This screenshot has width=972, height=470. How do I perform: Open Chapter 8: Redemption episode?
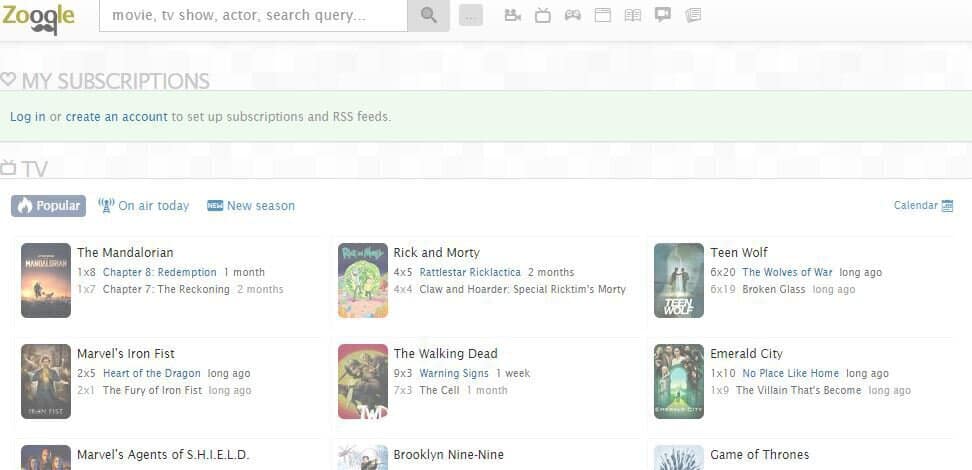[x=160, y=272]
